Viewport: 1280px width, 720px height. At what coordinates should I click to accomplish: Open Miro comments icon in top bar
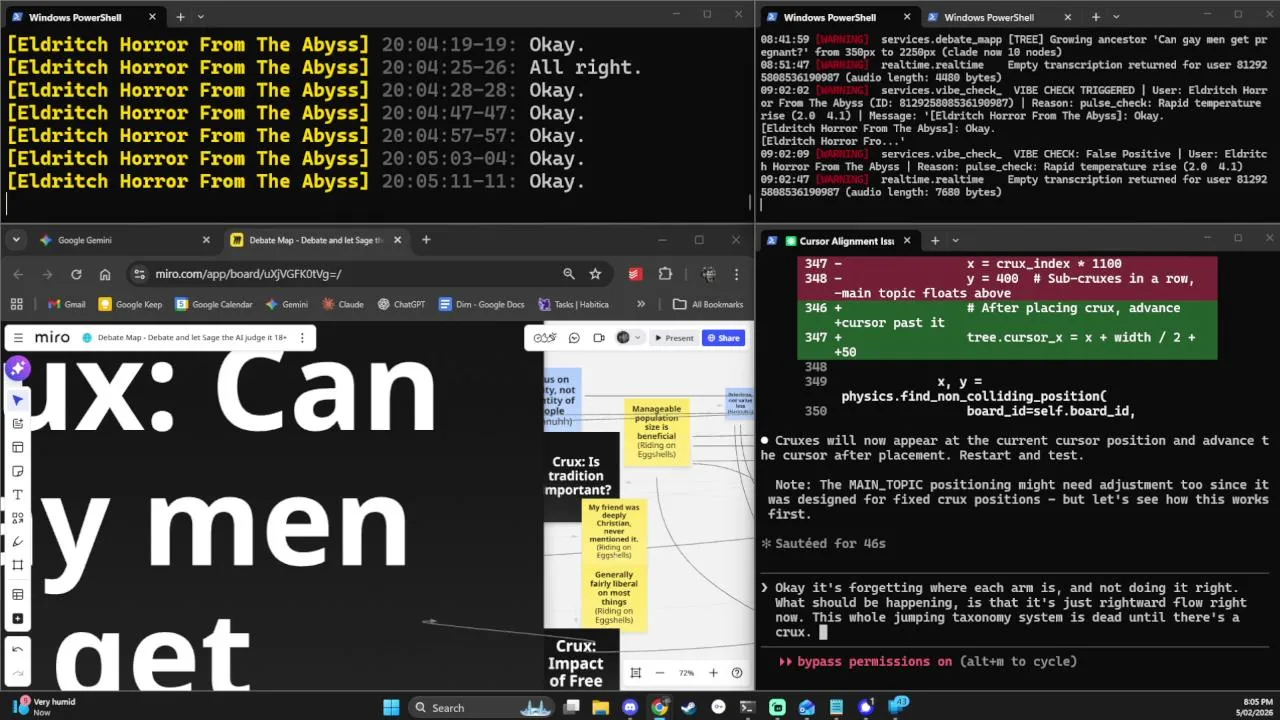[x=574, y=338]
